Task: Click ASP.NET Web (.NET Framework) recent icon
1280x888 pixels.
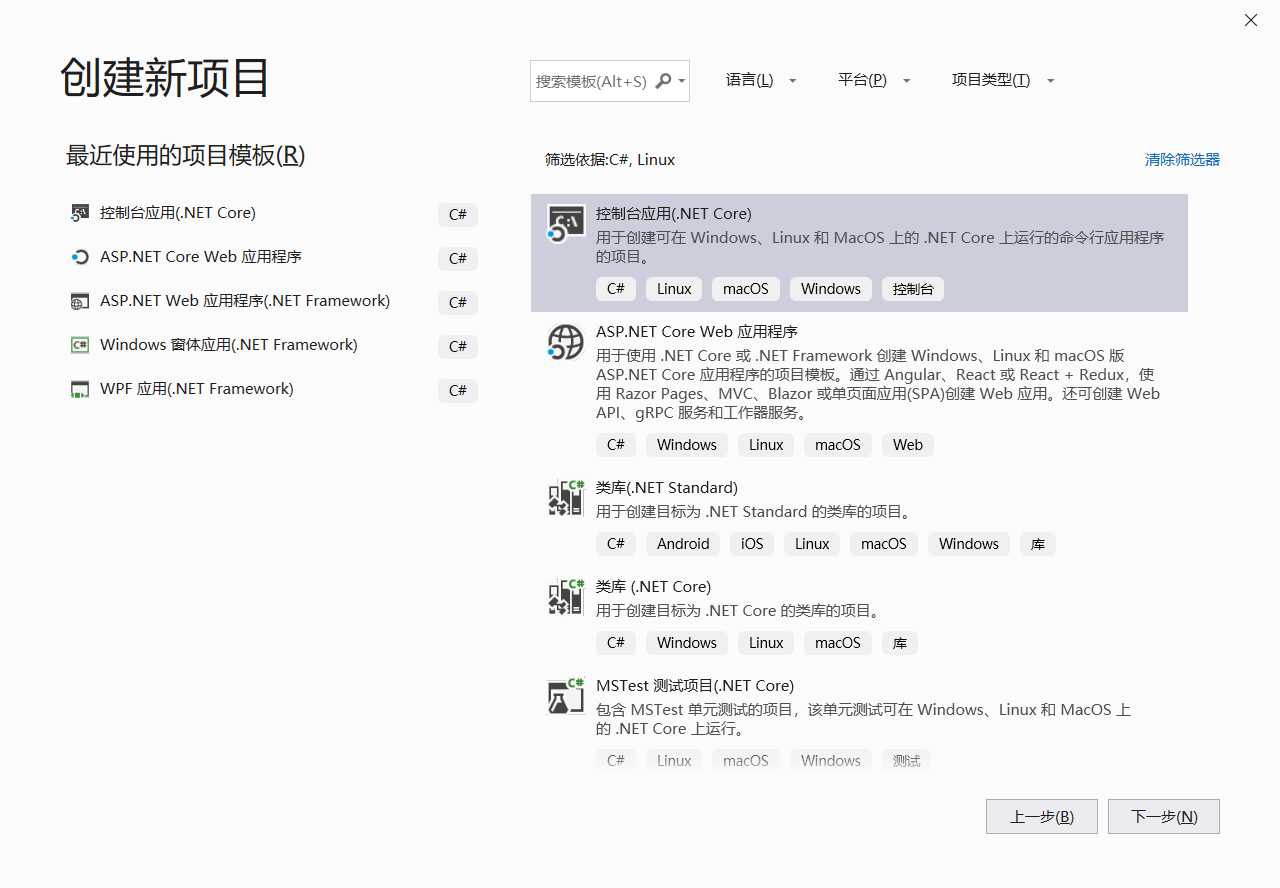Action: (x=80, y=301)
